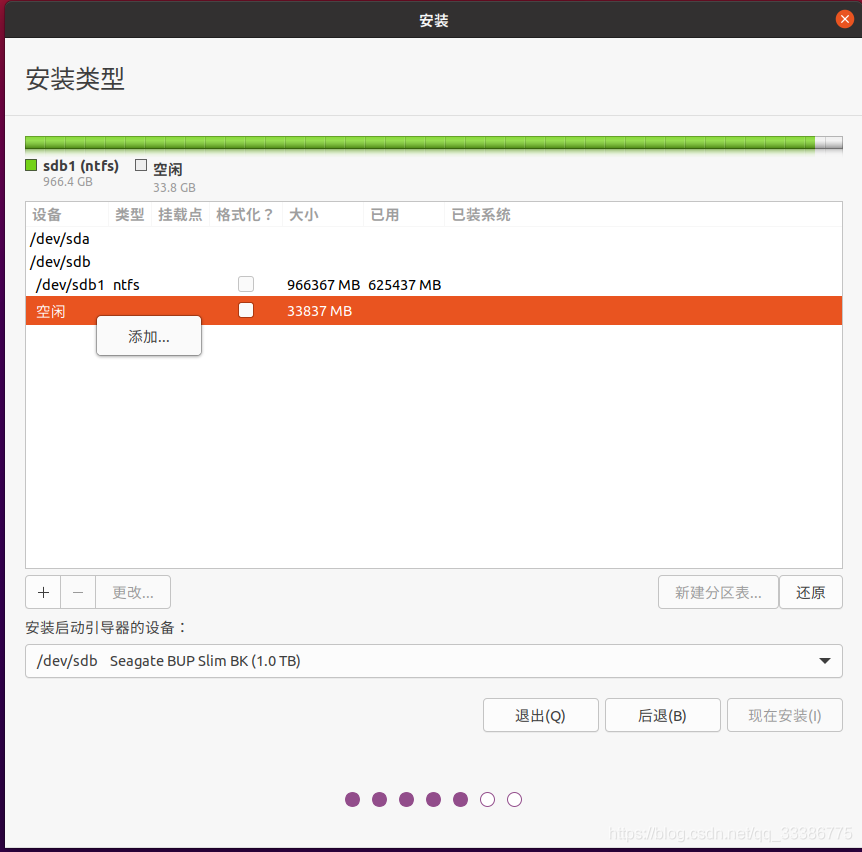Select the /dev/sda device row
The height and width of the screenshot is (852, 862).
[433, 239]
